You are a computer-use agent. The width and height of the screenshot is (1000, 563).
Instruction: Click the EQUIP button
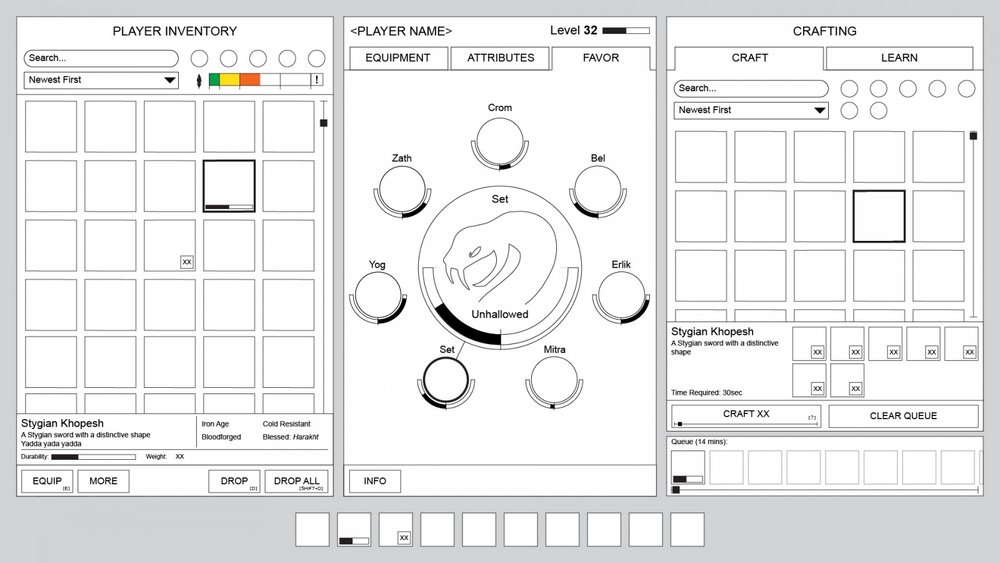[47, 481]
